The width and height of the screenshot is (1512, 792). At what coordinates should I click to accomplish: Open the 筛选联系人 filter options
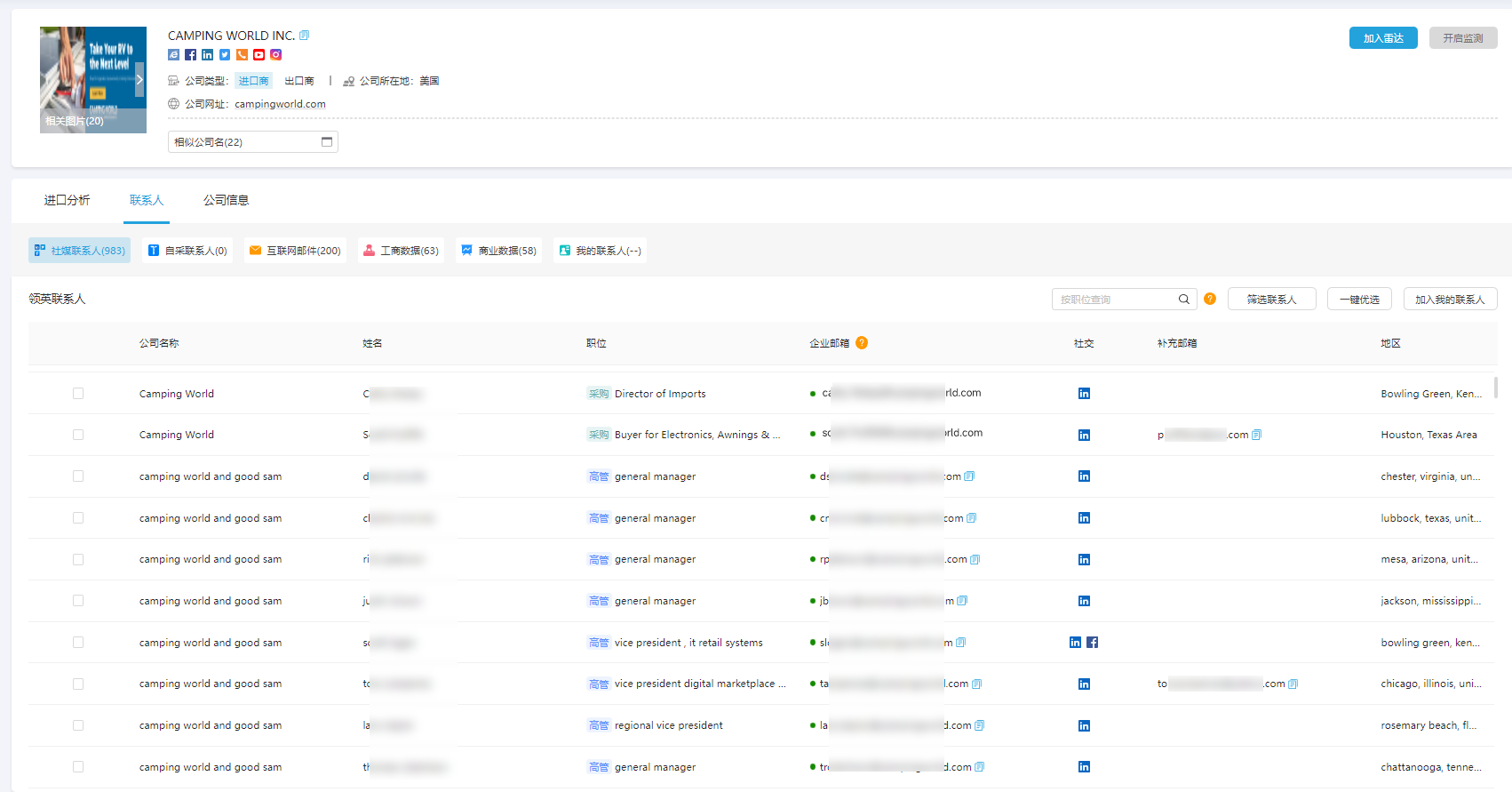(1271, 300)
